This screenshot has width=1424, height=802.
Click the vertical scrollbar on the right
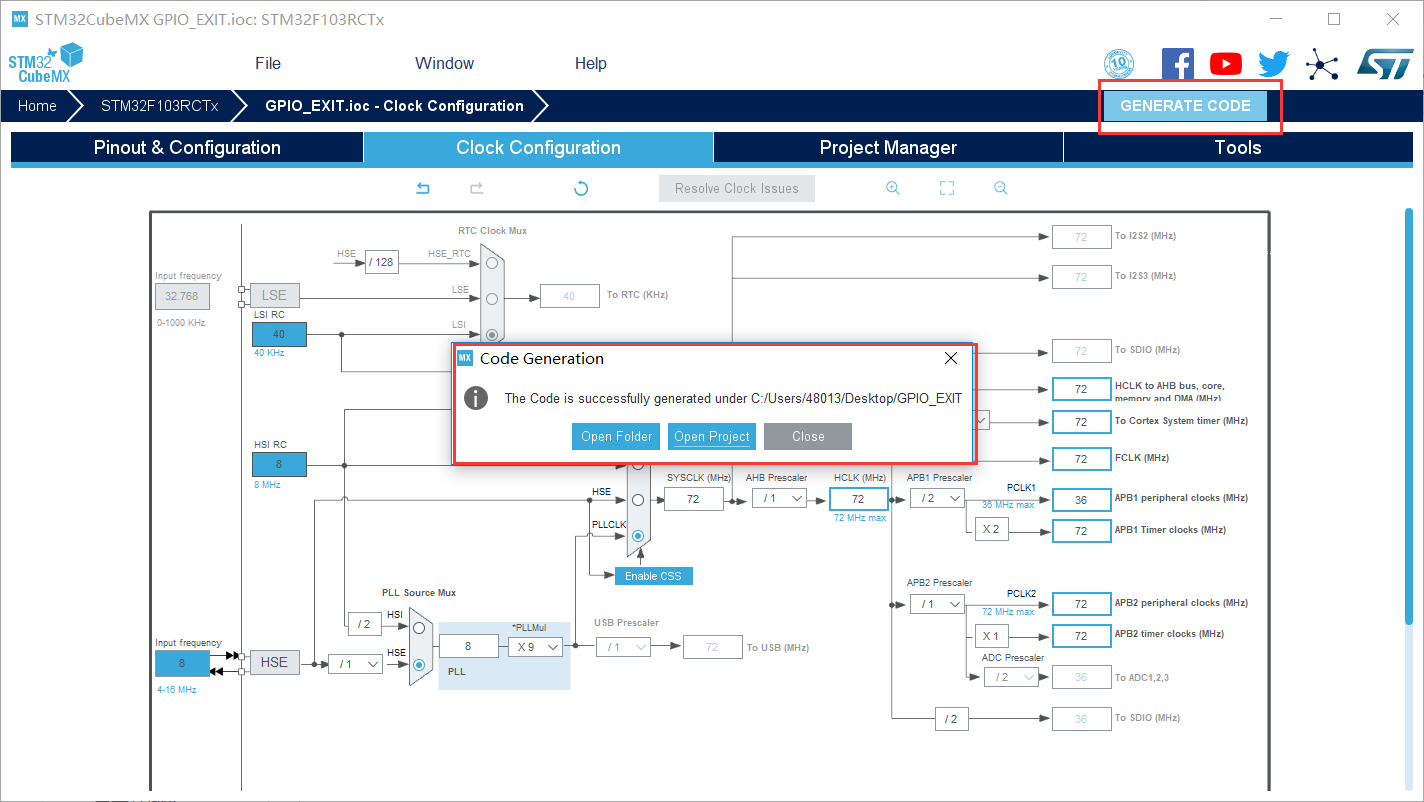(1410, 415)
